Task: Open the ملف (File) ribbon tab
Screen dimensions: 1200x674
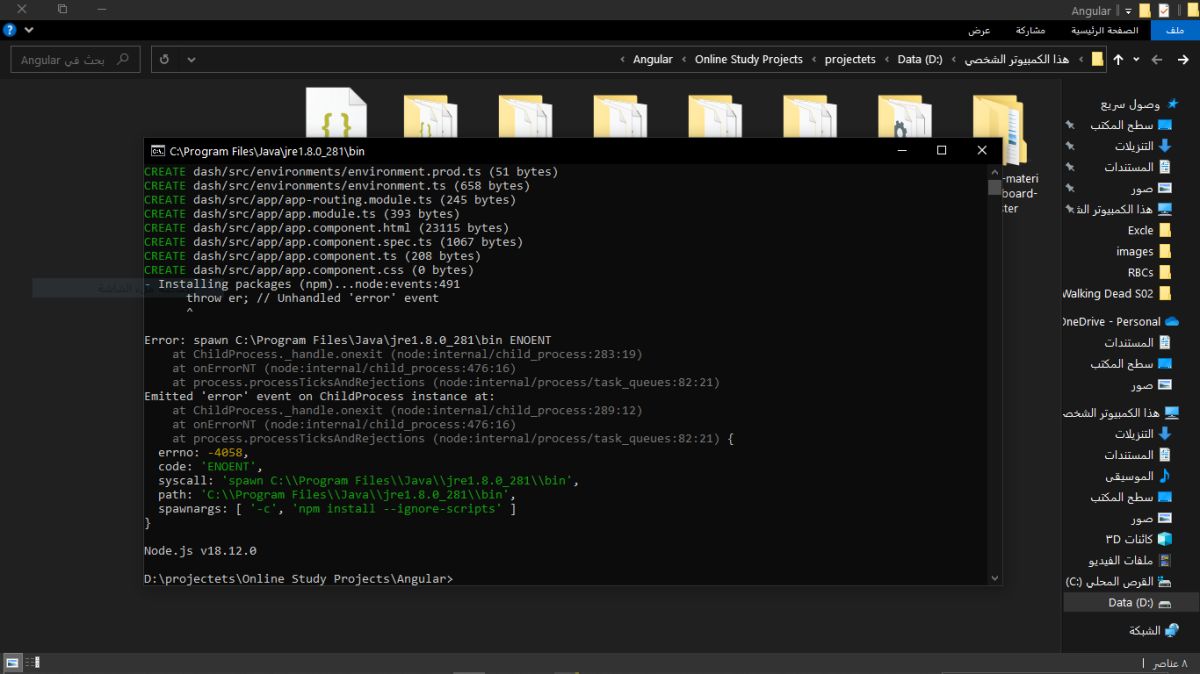Action: click(1175, 30)
